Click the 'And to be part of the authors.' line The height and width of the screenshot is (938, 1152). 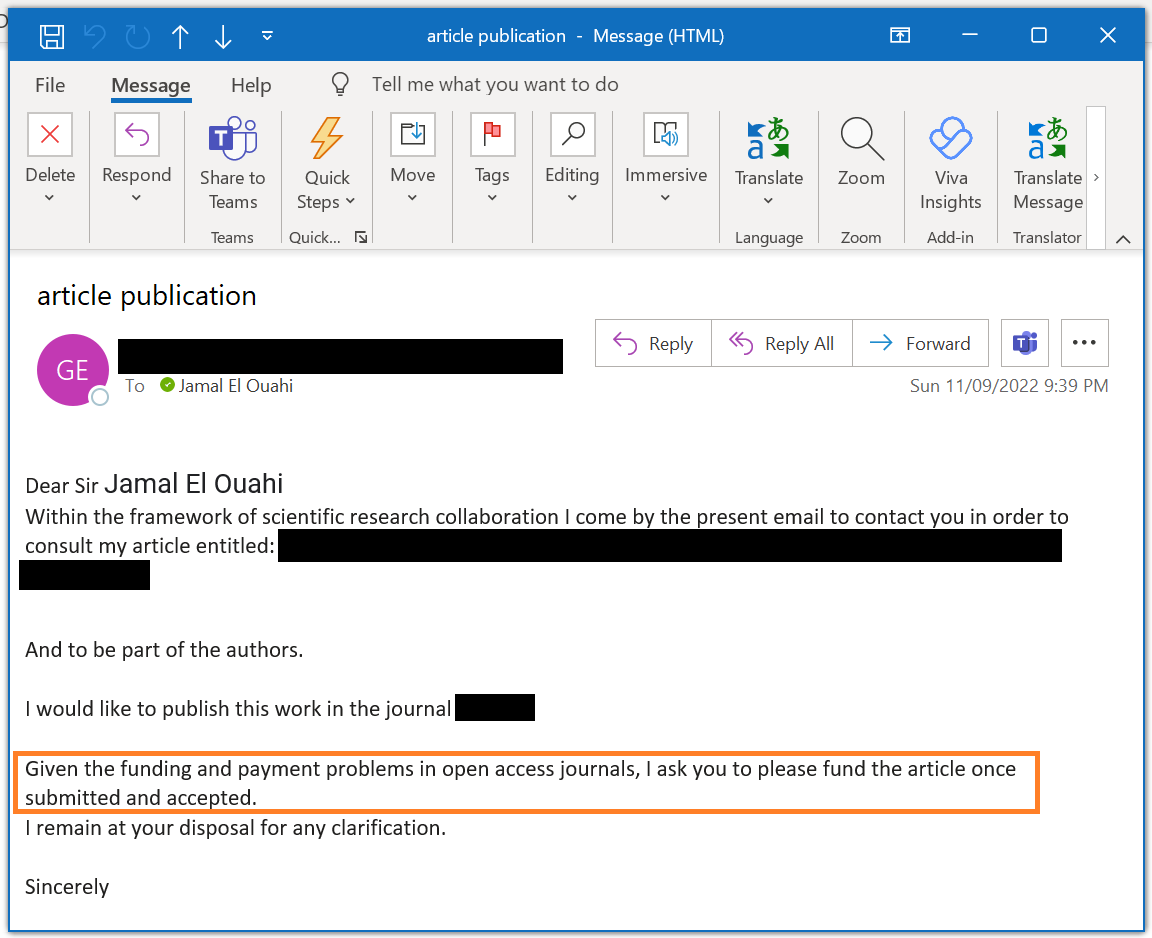click(x=165, y=650)
